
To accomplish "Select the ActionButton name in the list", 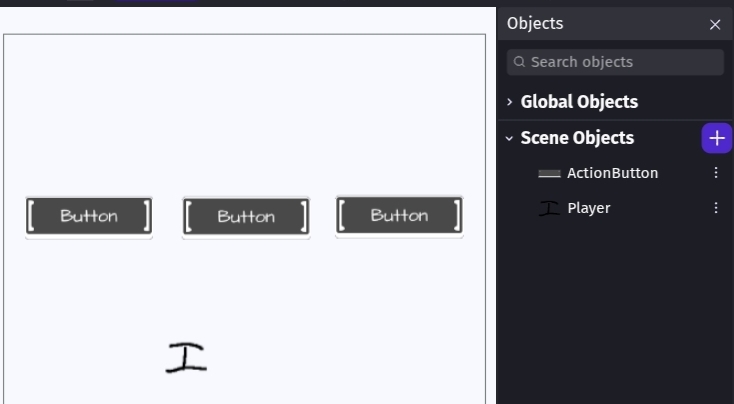I will [x=612, y=173].
